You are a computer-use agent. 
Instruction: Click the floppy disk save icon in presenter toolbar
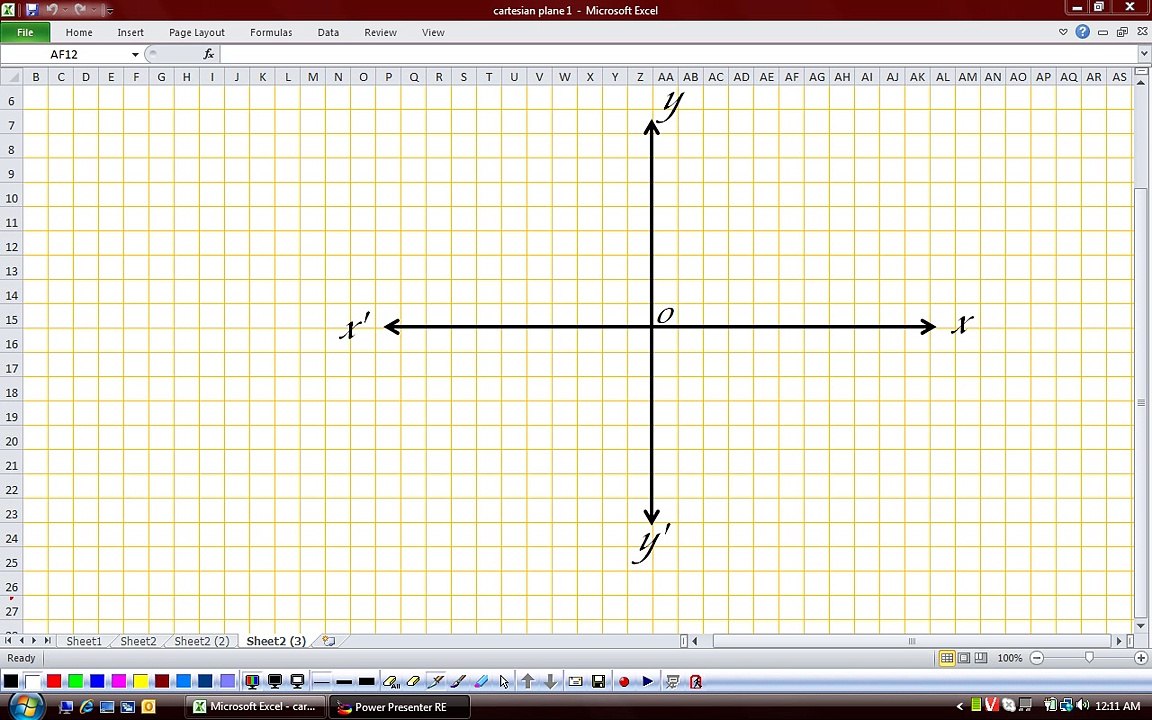(x=599, y=682)
